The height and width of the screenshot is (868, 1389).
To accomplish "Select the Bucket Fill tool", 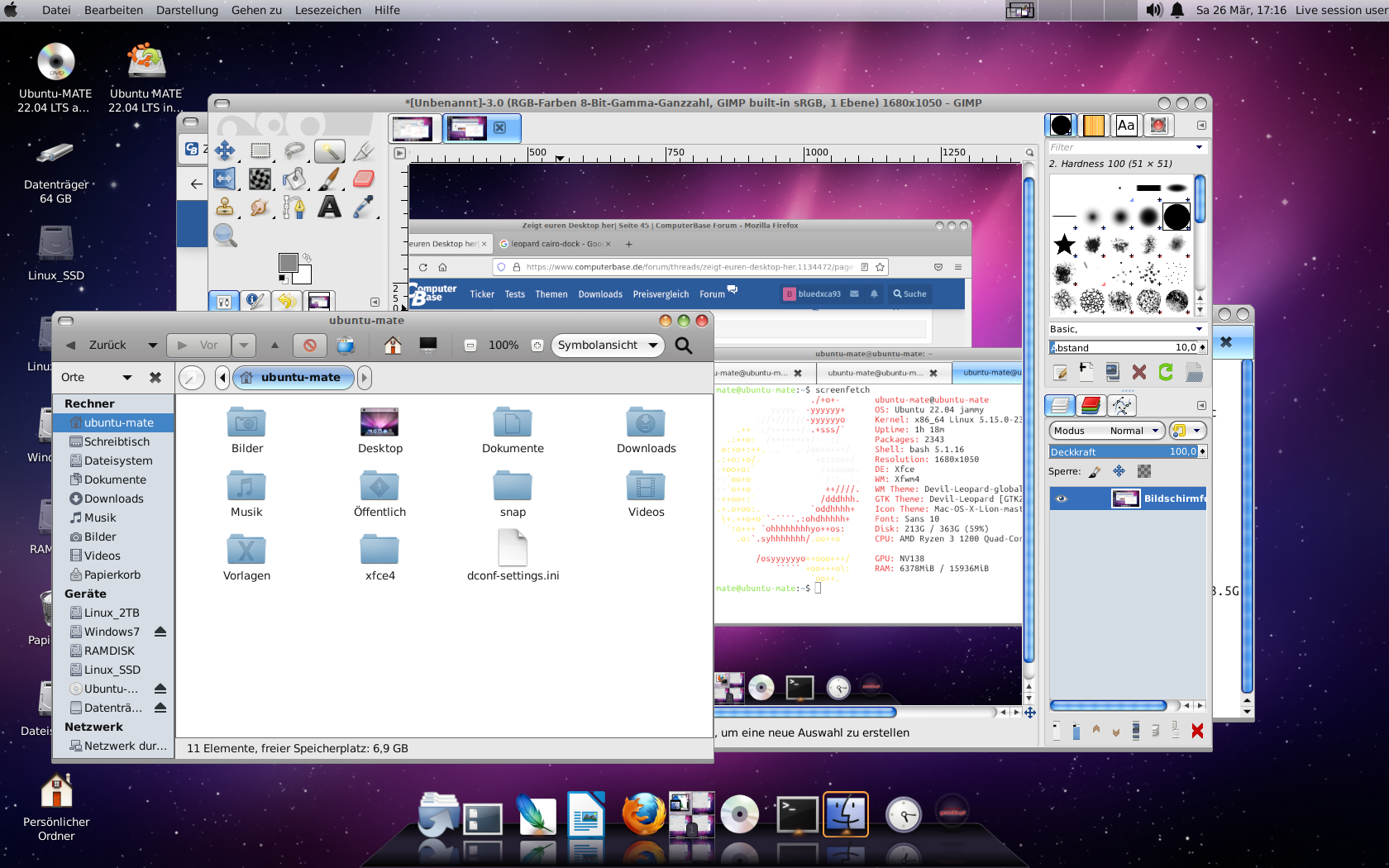I will (295, 179).
